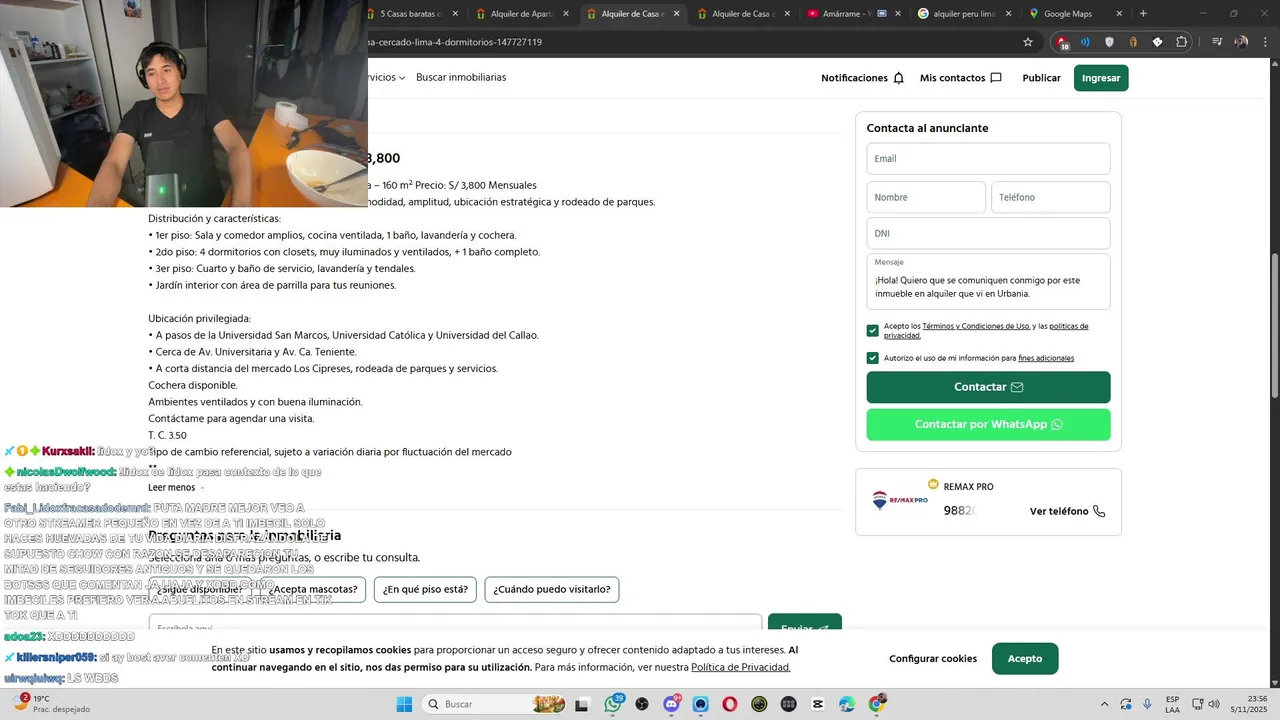
Task: Click the Publicar link
Action: click(1041, 78)
